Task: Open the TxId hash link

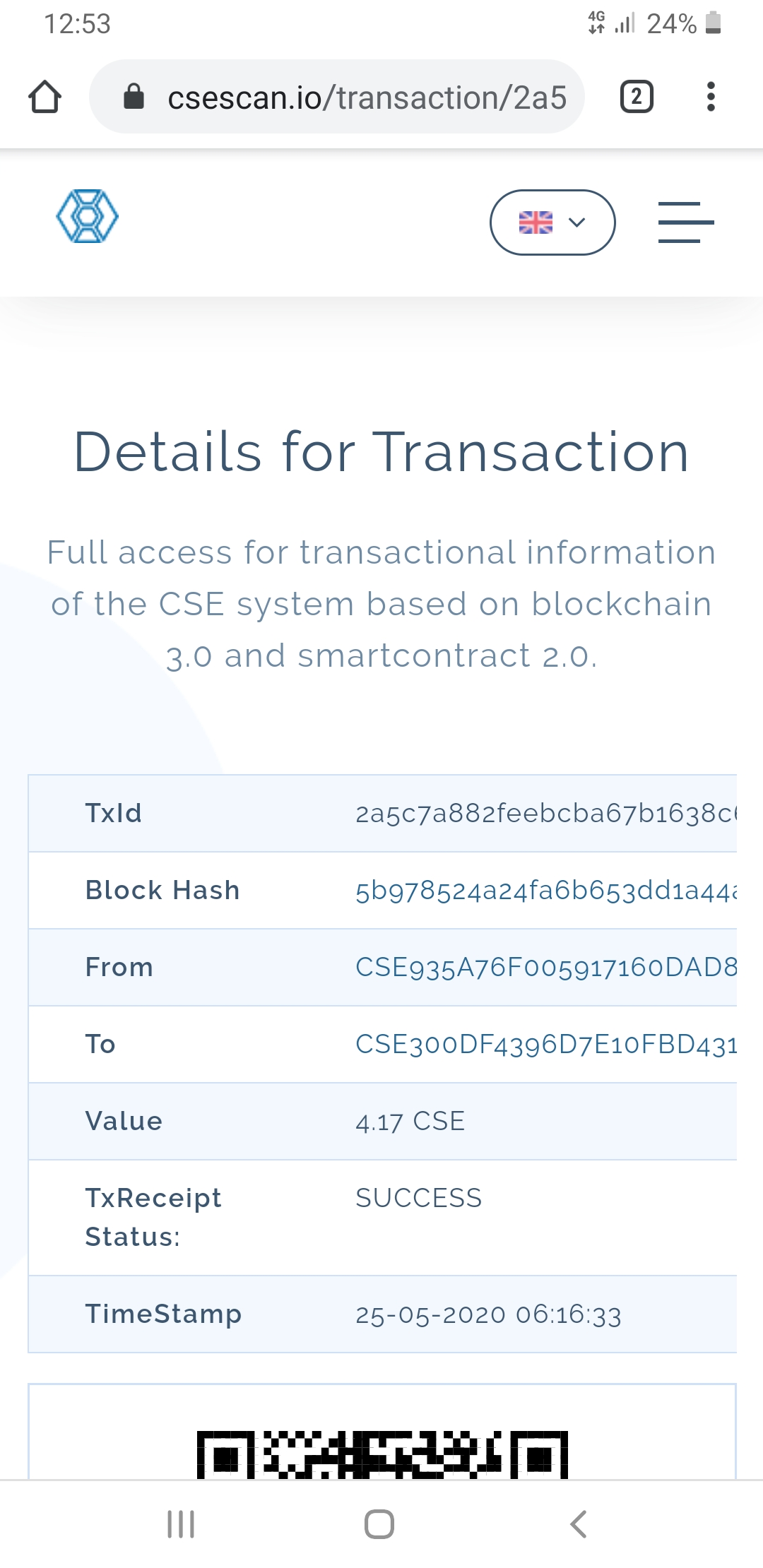Action: (x=545, y=814)
